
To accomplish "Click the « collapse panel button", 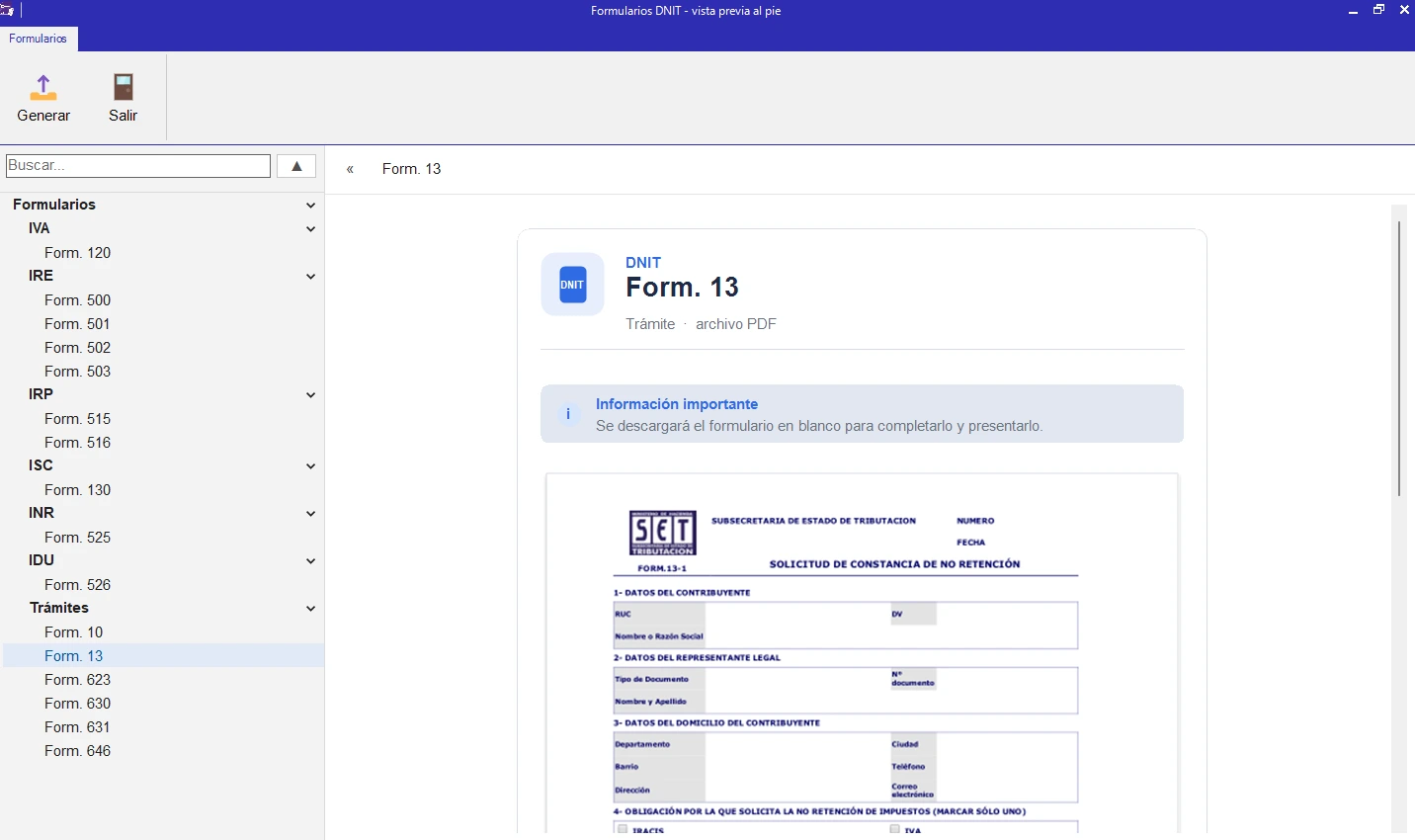I will (x=350, y=169).
